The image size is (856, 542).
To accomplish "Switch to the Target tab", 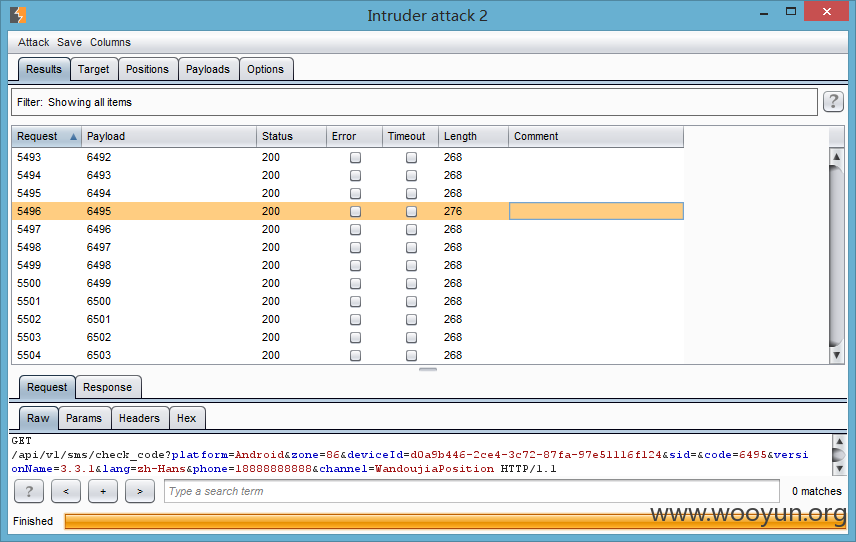I will tap(94, 69).
